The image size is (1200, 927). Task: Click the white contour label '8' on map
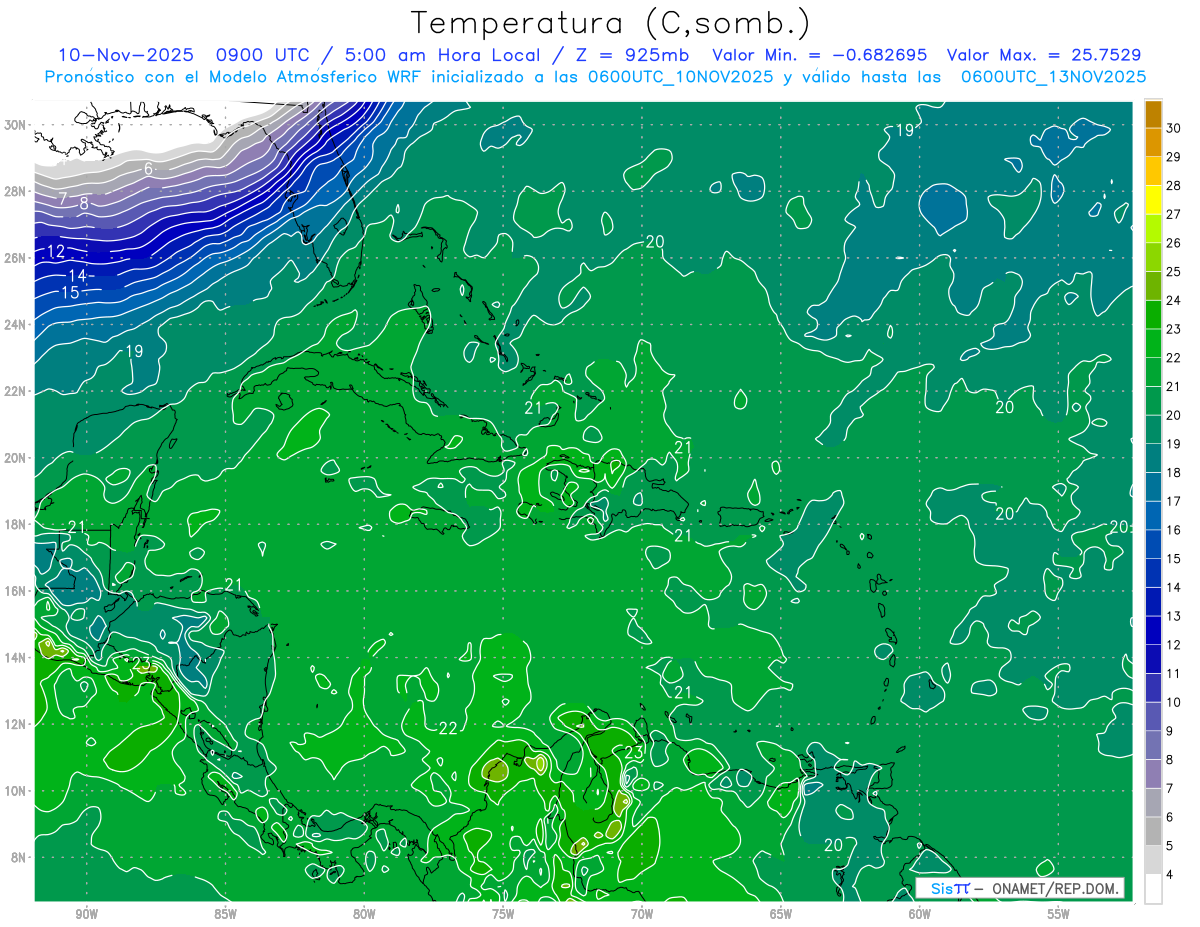click(x=84, y=204)
